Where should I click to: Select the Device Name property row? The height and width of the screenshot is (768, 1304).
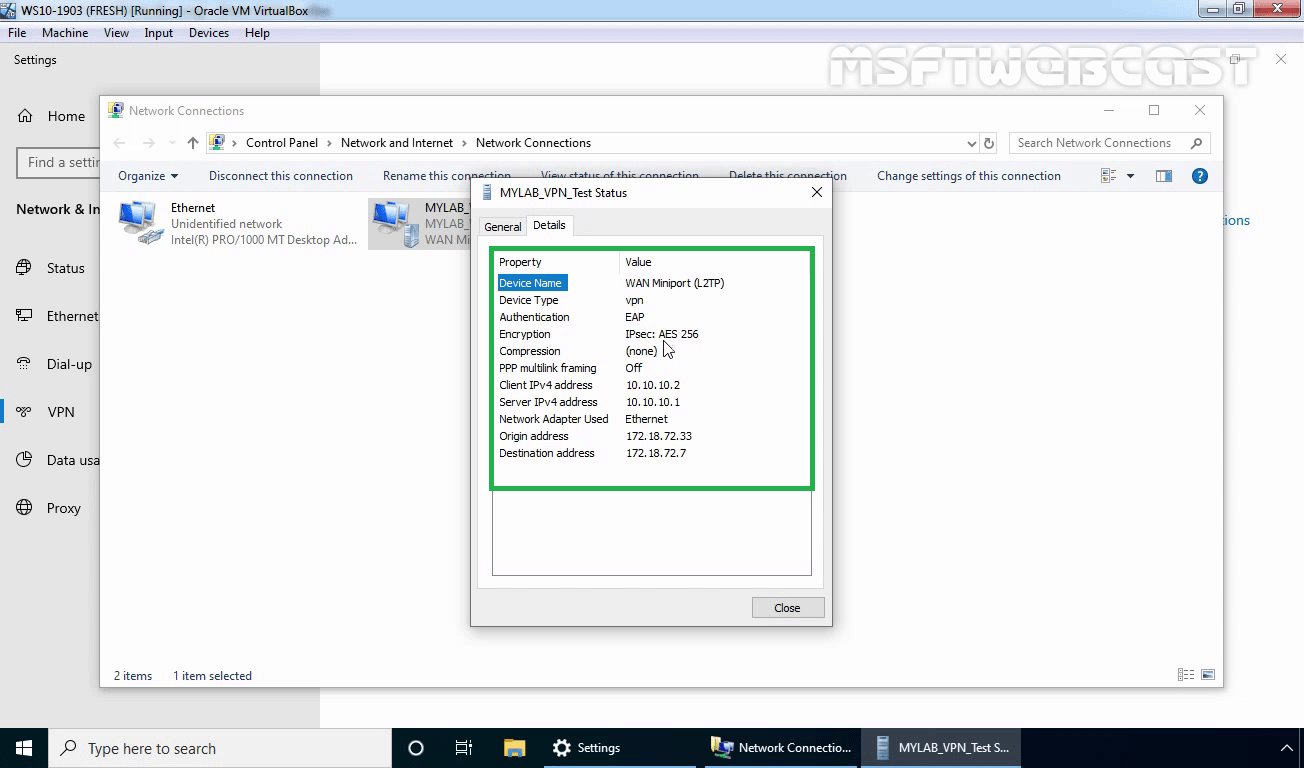pos(531,283)
